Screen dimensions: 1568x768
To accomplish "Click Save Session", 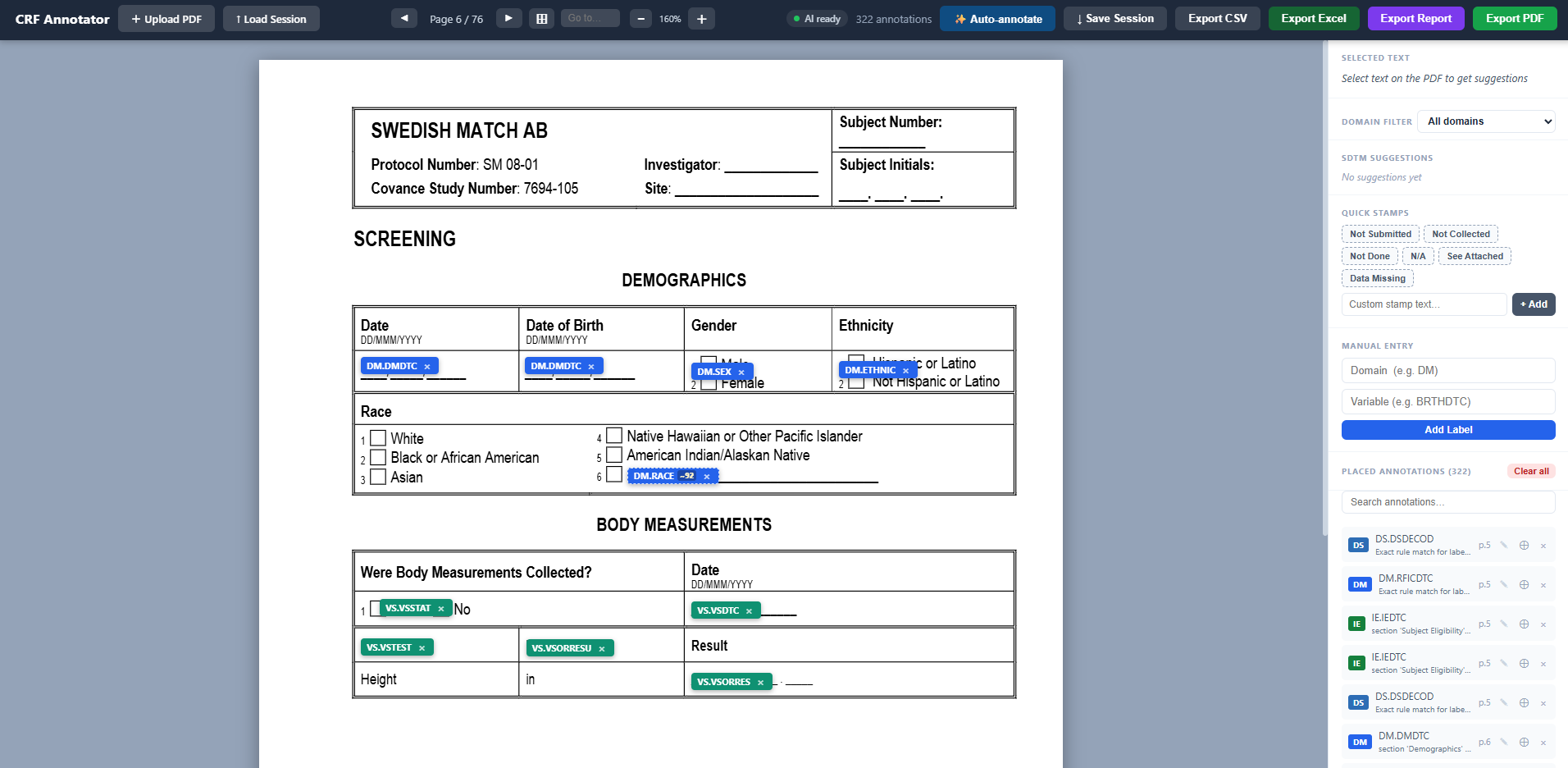I will coord(1115,18).
